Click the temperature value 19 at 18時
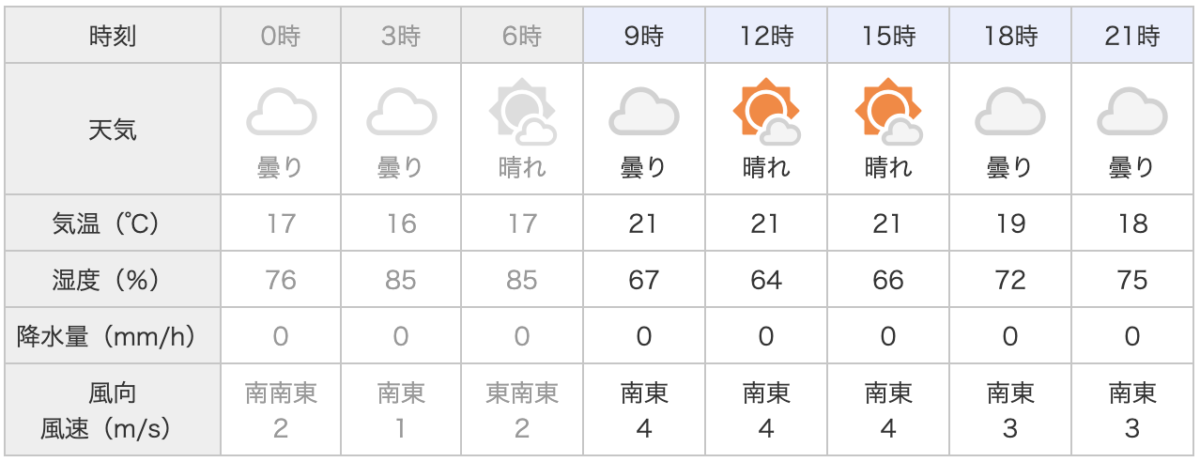 pyautogui.click(x=1009, y=222)
